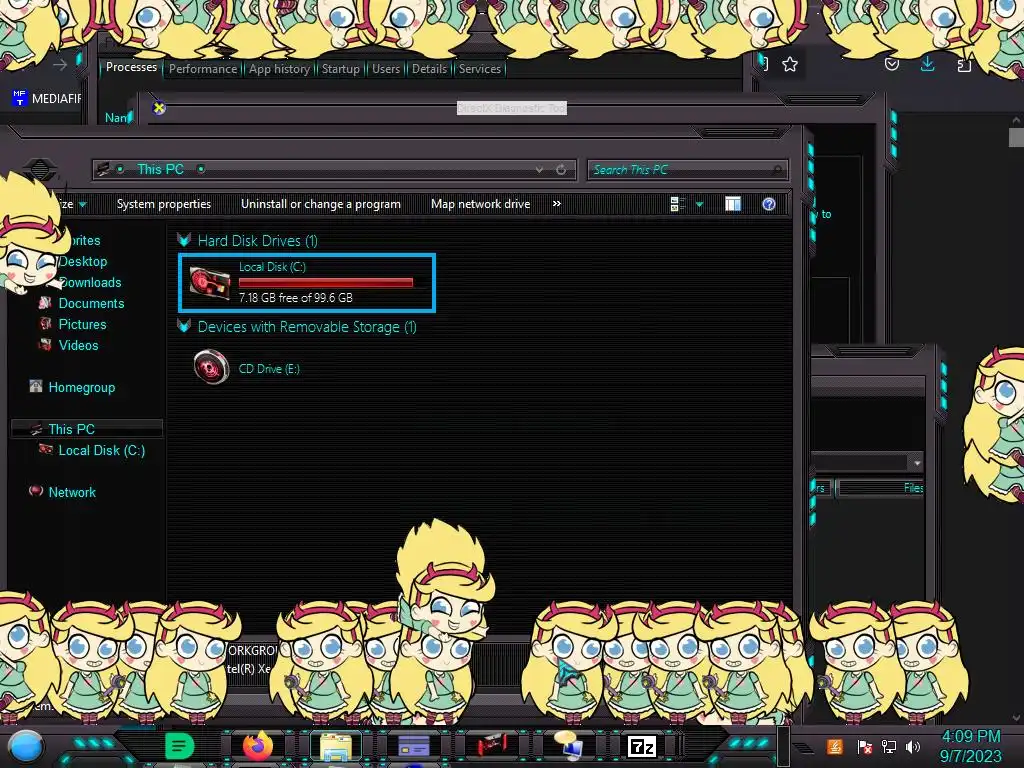1024x768 pixels.
Task: Open the purple window app on the taskbar
Action: 413,746
